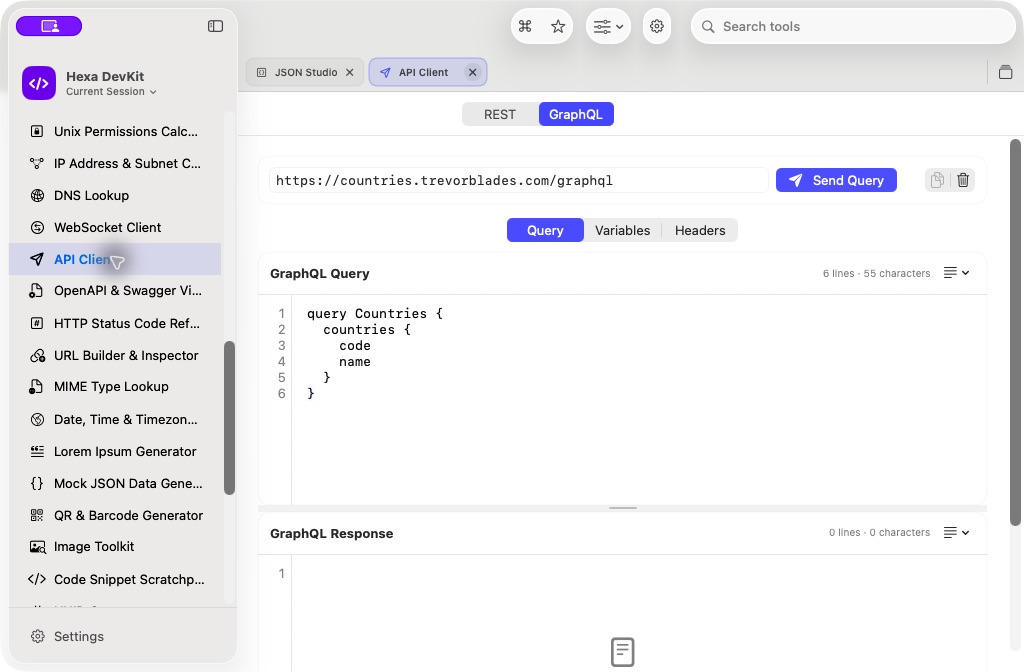Open OpenAPI & Swagger Viewer icon
The height and width of the screenshot is (672, 1024).
37,291
